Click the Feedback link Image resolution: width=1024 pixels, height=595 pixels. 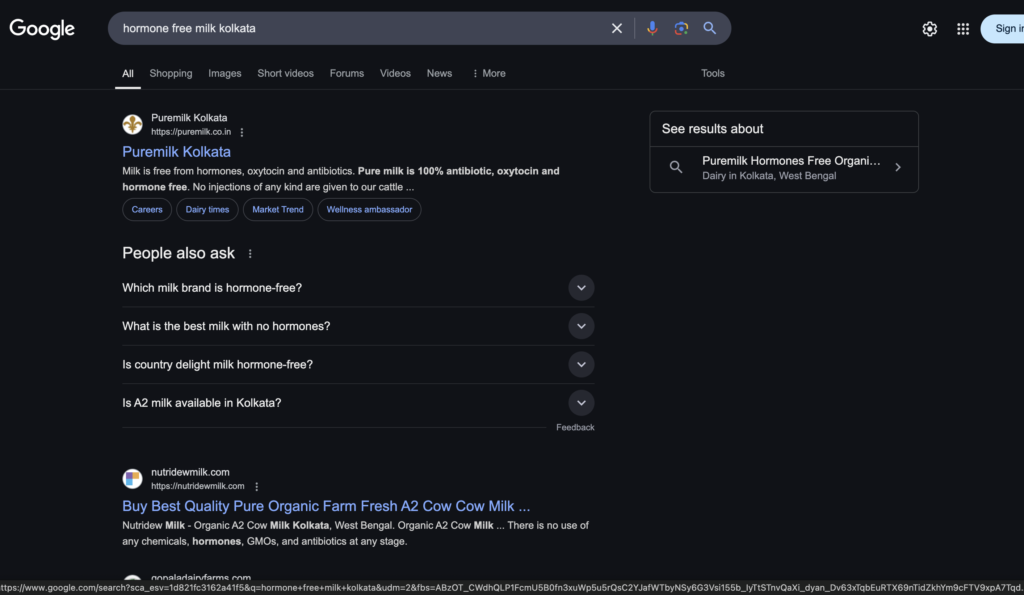tap(575, 427)
